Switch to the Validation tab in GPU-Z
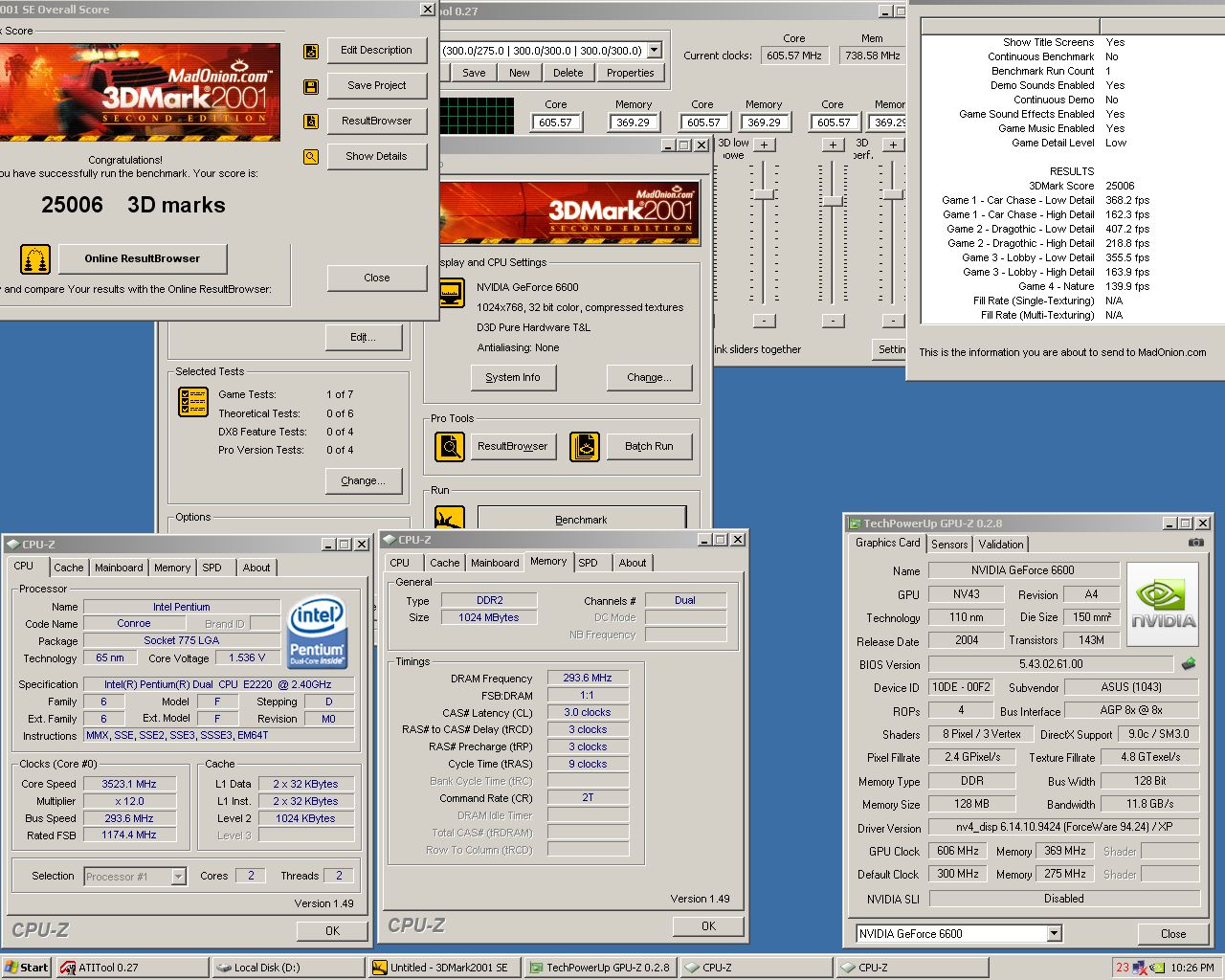 click(x=1001, y=545)
